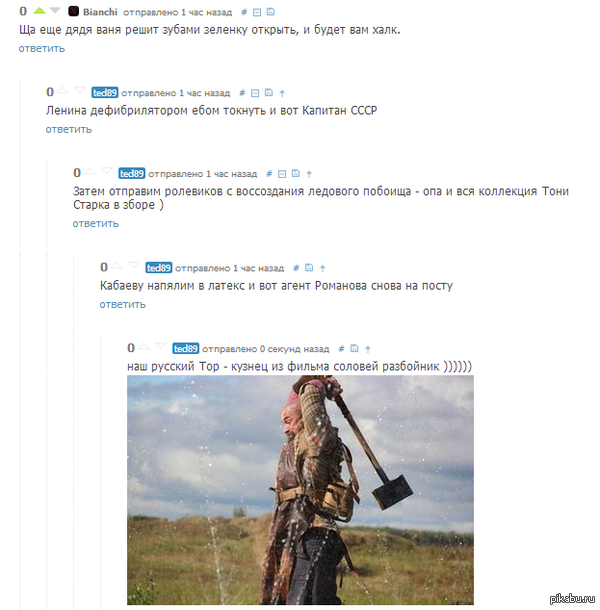Upvote the Капитан СССР comment
Screen dimensions: 600x610
click(63, 91)
